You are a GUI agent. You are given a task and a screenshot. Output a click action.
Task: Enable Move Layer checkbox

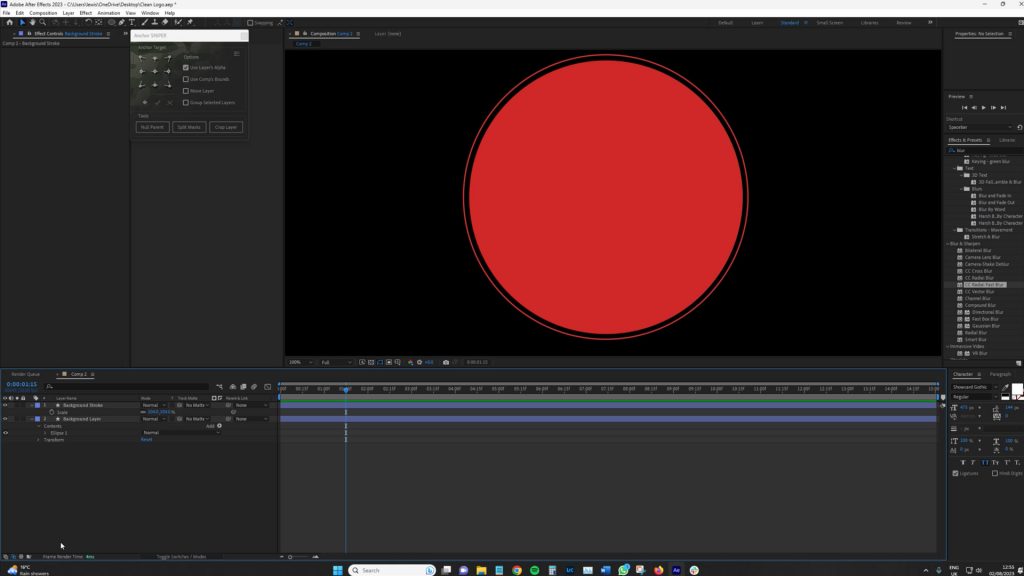pos(185,91)
